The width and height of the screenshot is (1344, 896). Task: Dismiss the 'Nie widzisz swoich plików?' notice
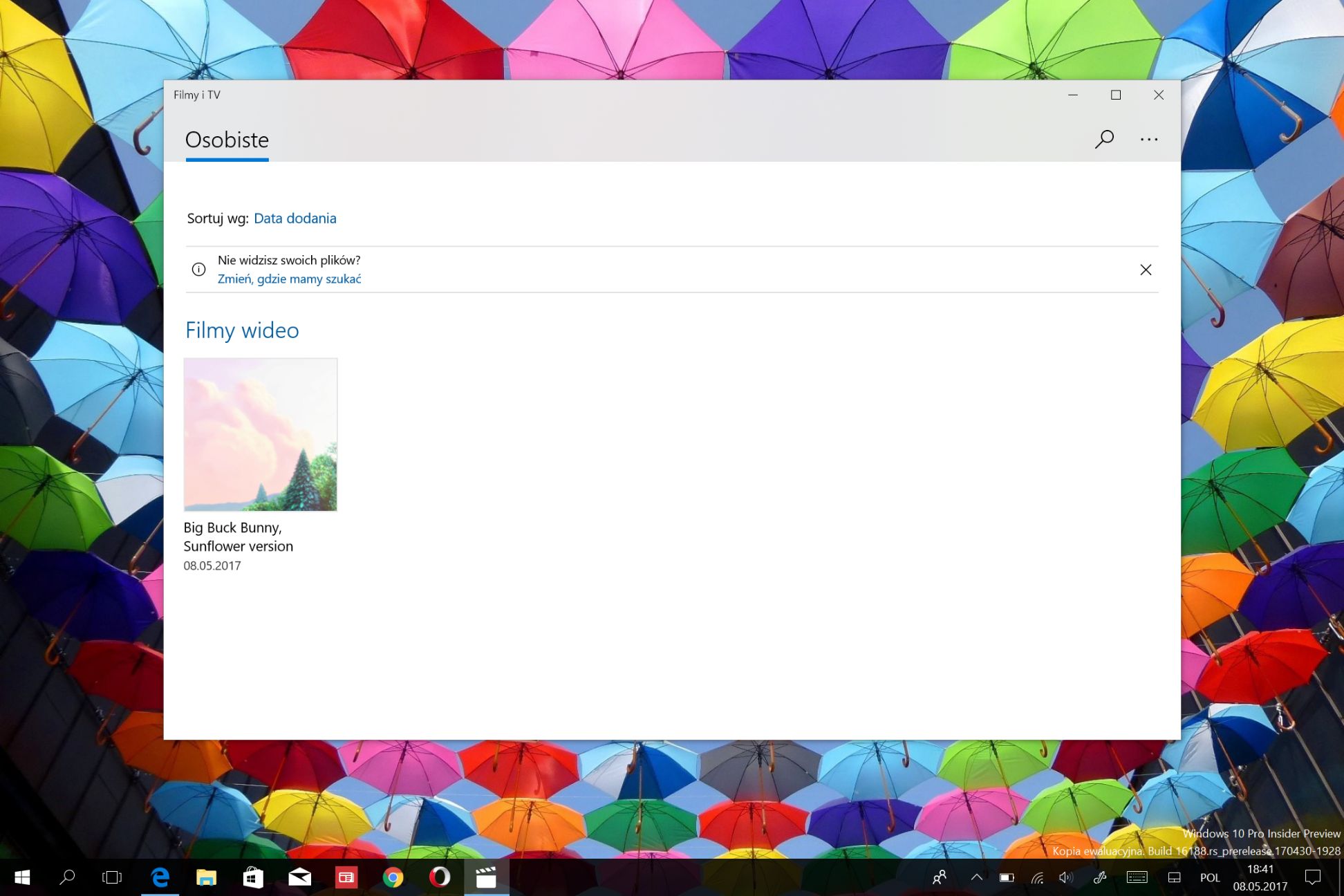(x=1146, y=270)
